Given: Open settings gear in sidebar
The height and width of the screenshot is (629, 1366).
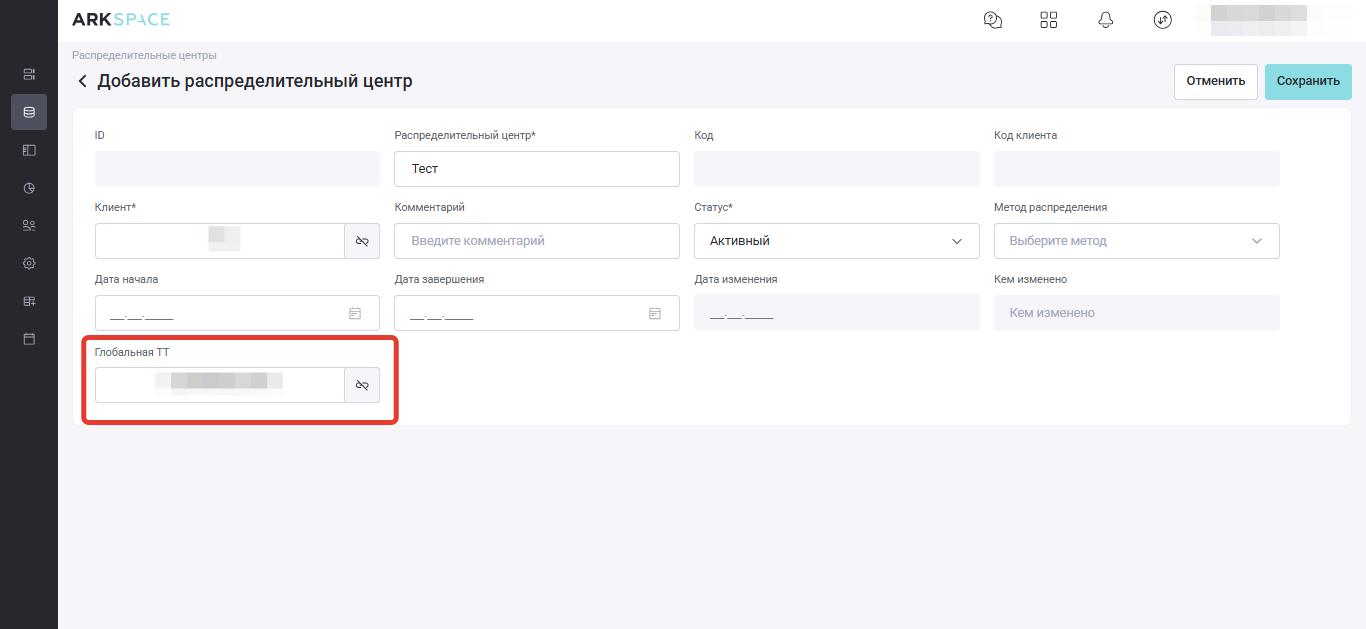Looking at the screenshot, I should tap(29, 264).
